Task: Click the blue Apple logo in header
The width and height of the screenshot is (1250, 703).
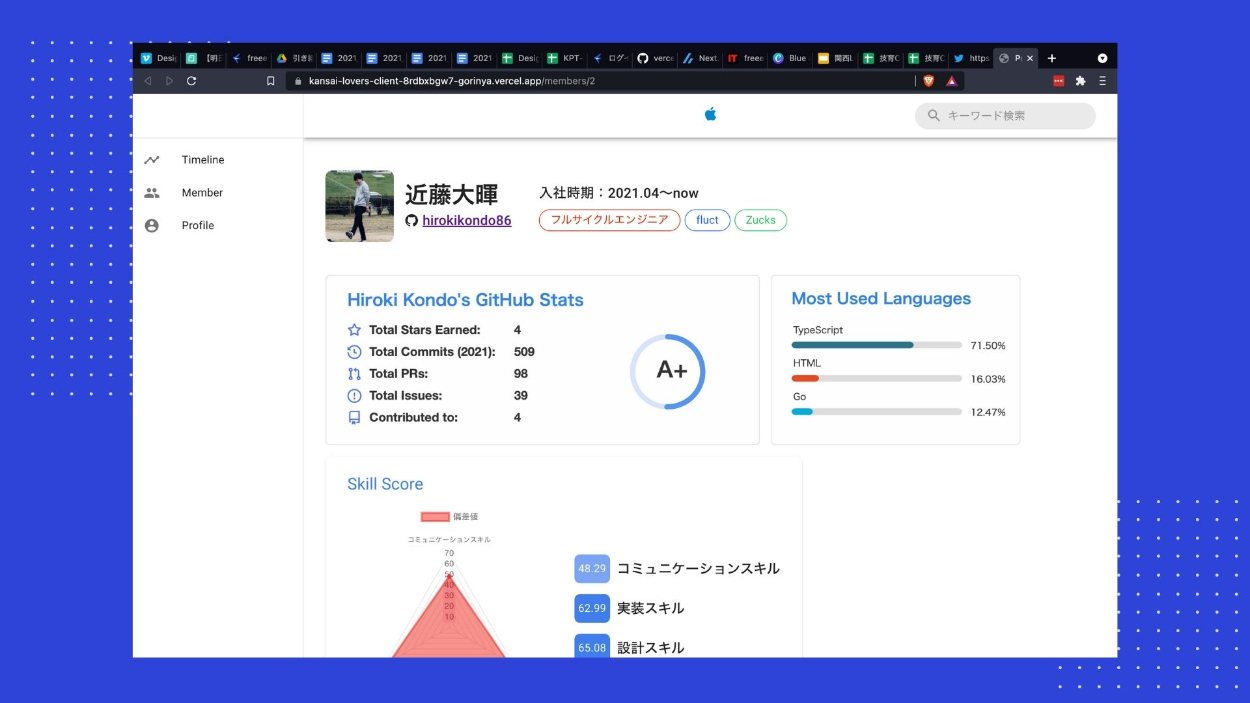Action: pos(710,115)
